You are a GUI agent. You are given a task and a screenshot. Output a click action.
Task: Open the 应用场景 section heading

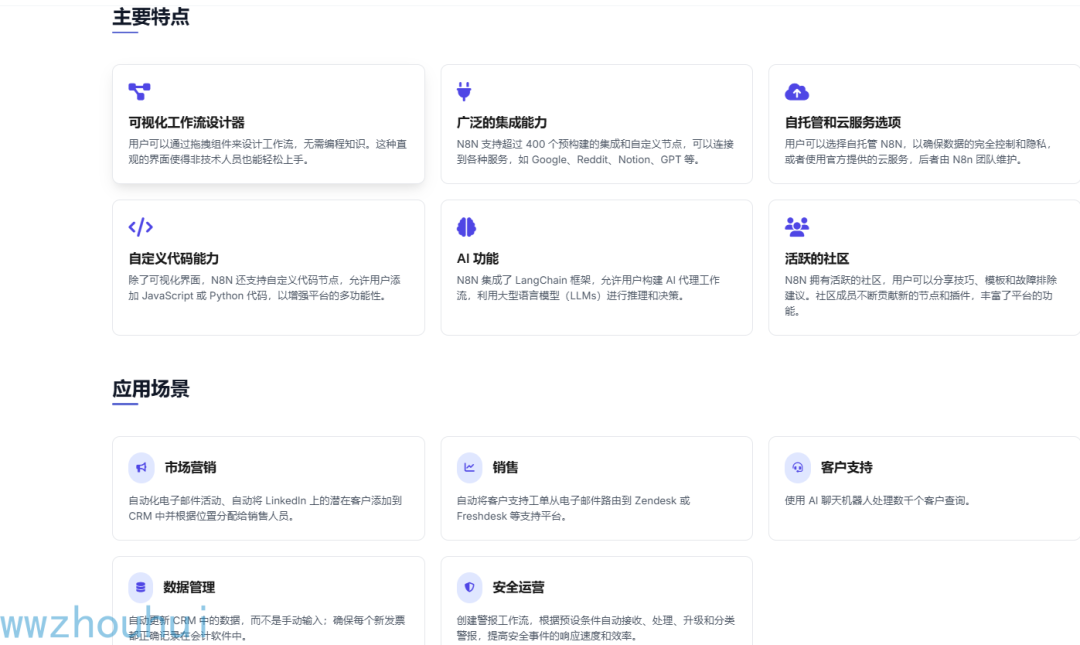pos(151,389)
